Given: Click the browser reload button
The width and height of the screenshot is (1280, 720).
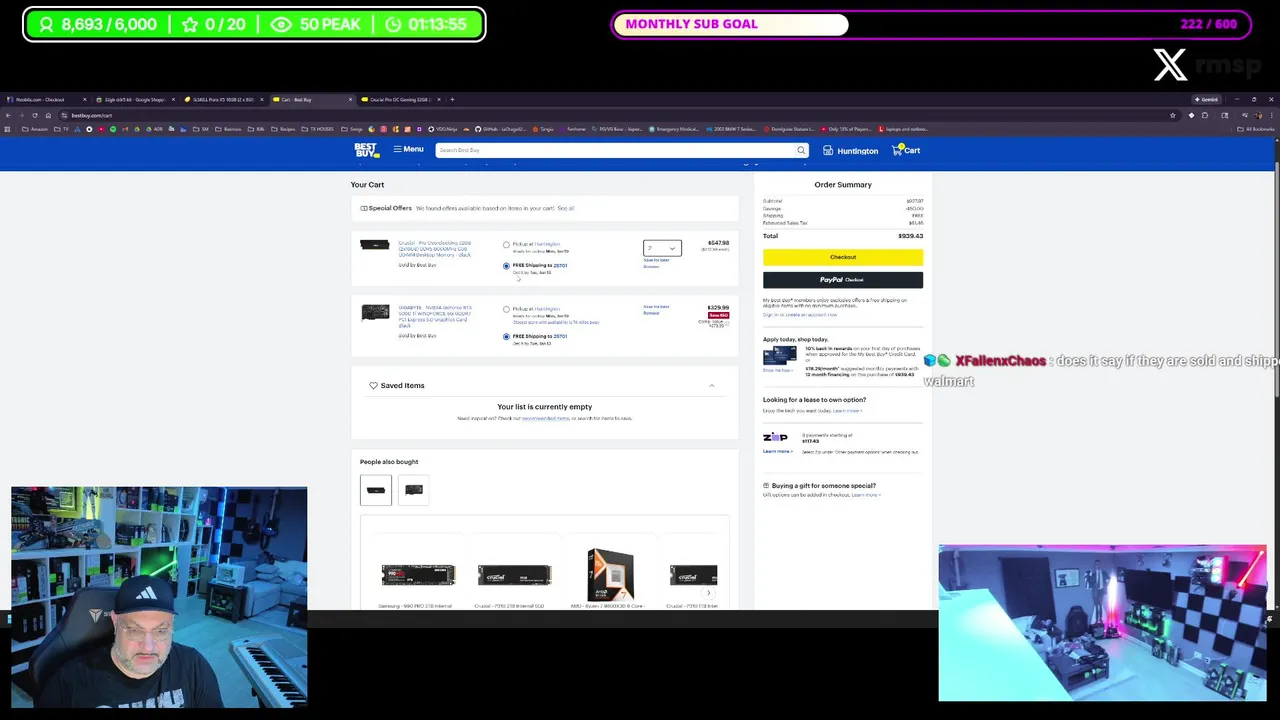Looking at the screenshot, I should click(x=35, y=115).
